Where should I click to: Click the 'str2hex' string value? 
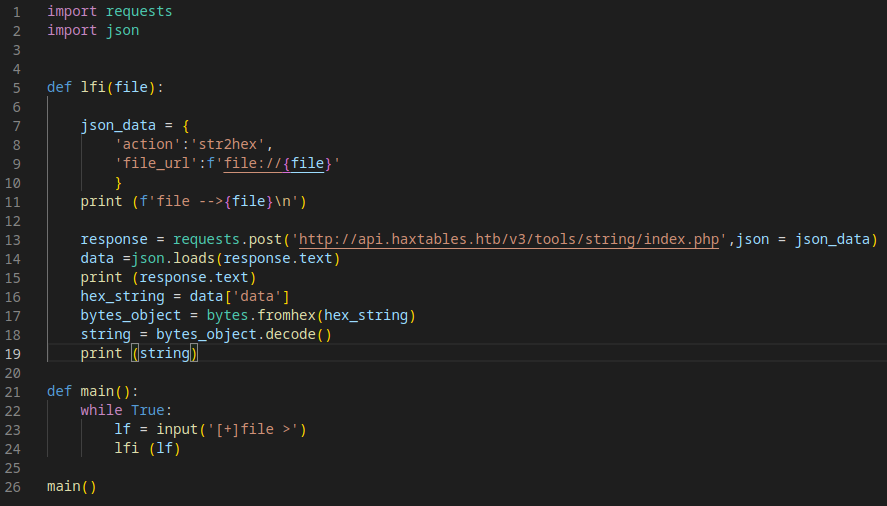[227, 144]
